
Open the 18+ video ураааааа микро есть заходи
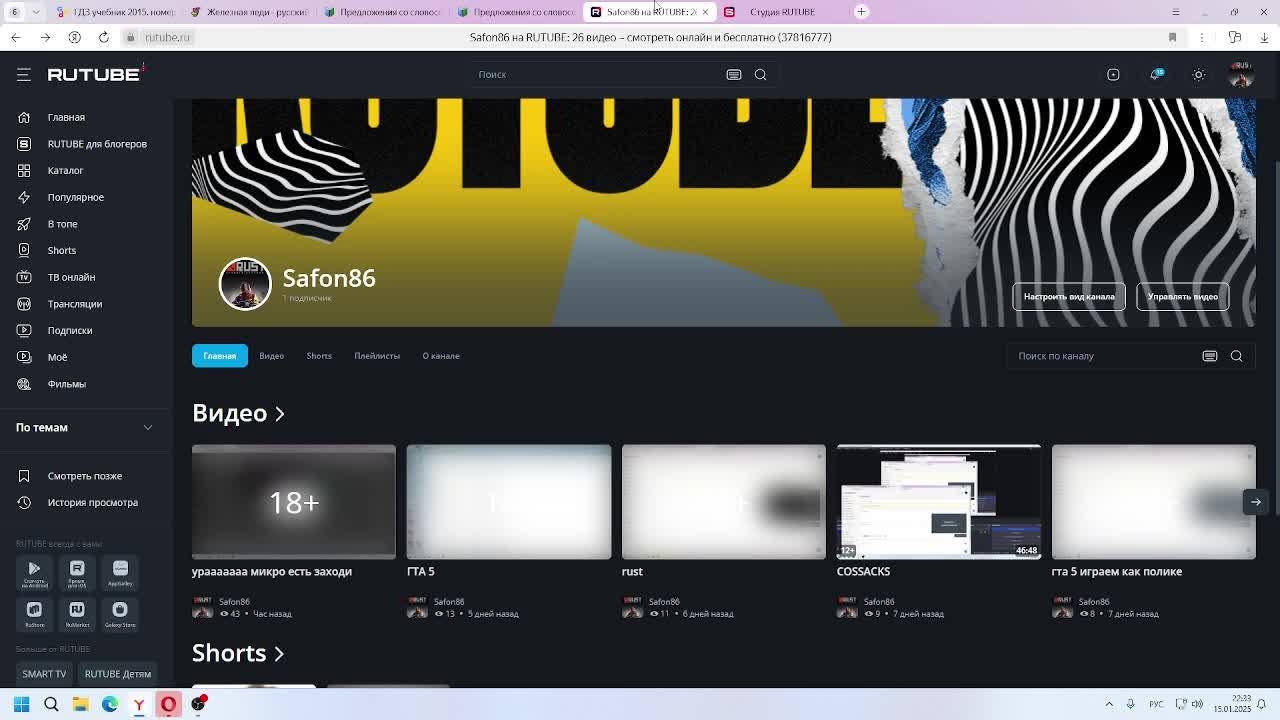(294, 502)
